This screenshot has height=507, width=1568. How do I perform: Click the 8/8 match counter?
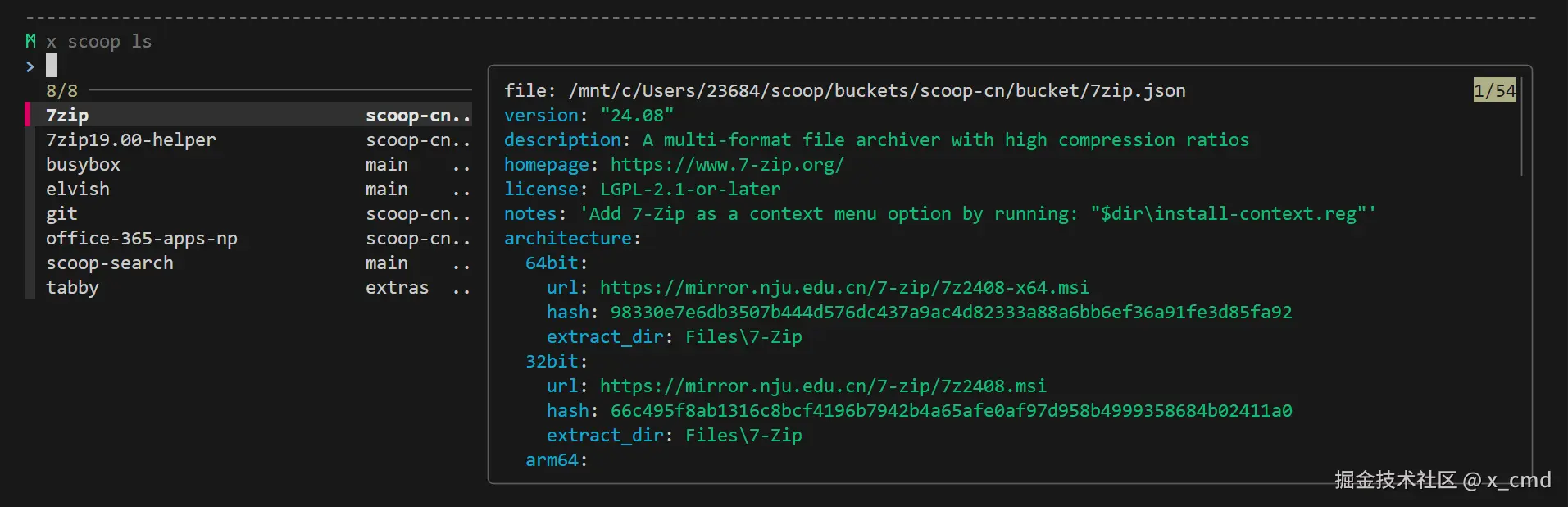point(61,90)
